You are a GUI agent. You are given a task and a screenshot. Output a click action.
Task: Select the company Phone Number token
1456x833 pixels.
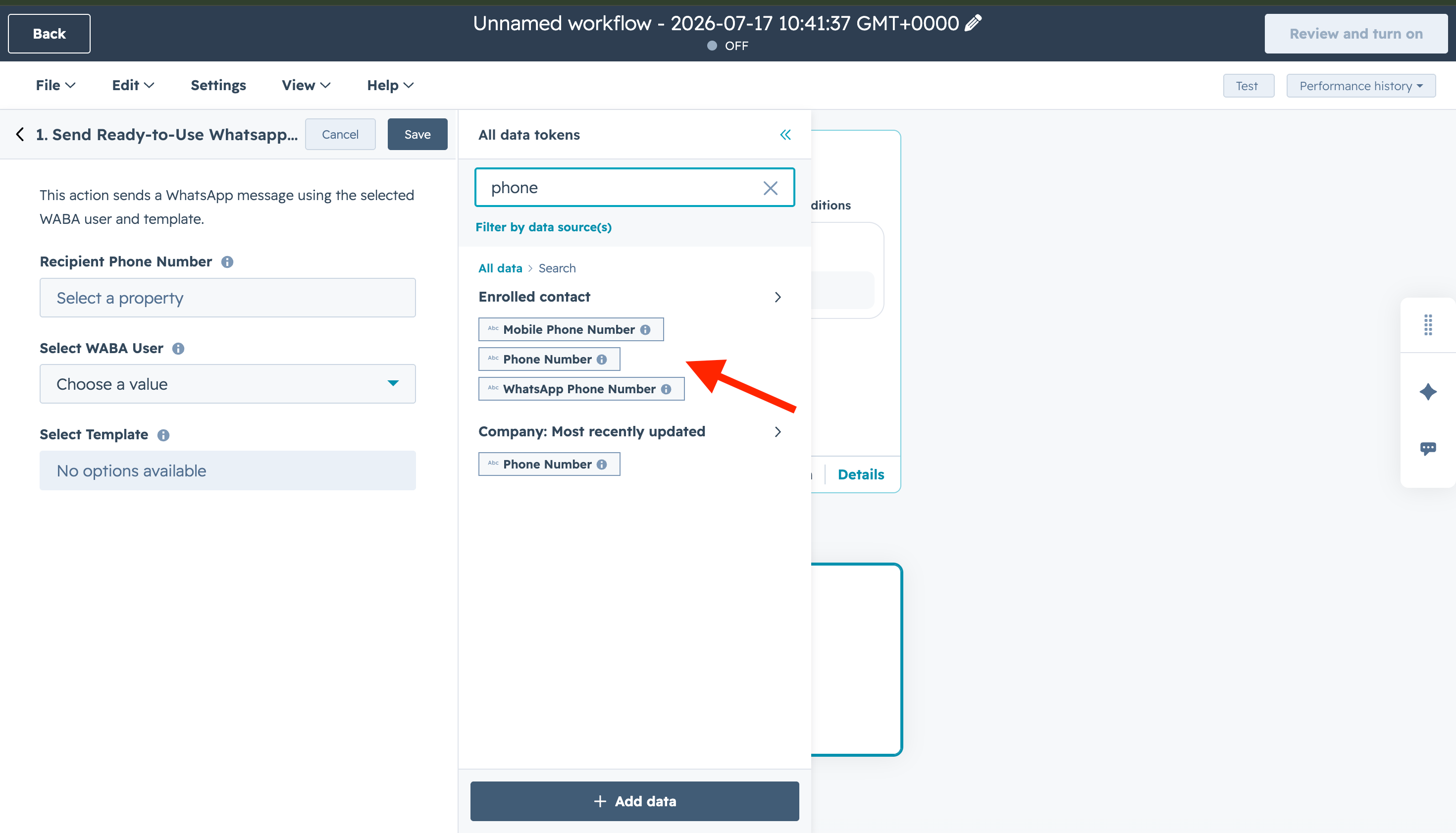[x=549, y=464]
